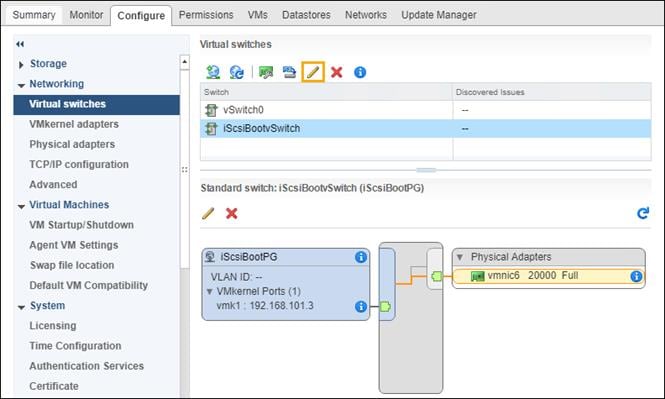Open VM Startup/Shutdown
665x399 pixels.
[81, 225]
